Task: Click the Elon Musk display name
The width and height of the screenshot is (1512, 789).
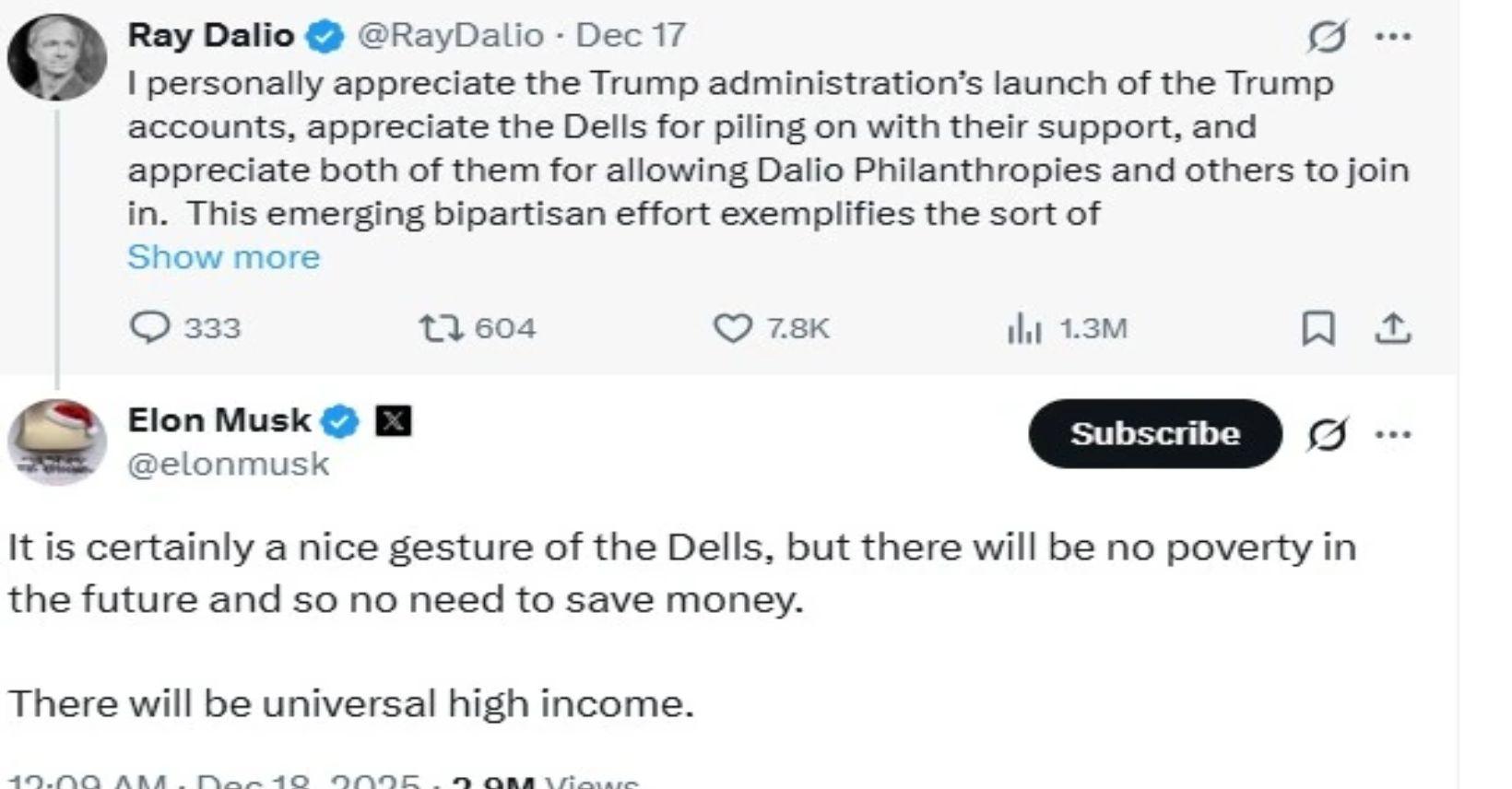Action: click(219, 420)
